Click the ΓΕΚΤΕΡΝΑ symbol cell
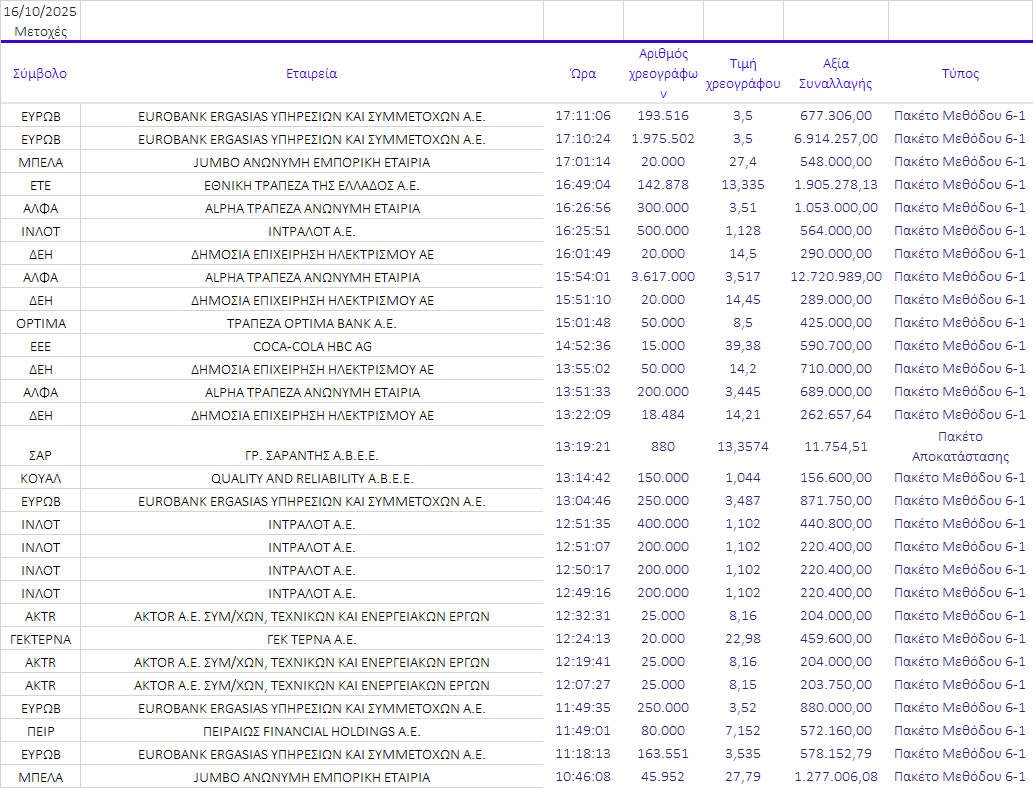Screen dimensions: 1033x788 (x=40, y=639)
